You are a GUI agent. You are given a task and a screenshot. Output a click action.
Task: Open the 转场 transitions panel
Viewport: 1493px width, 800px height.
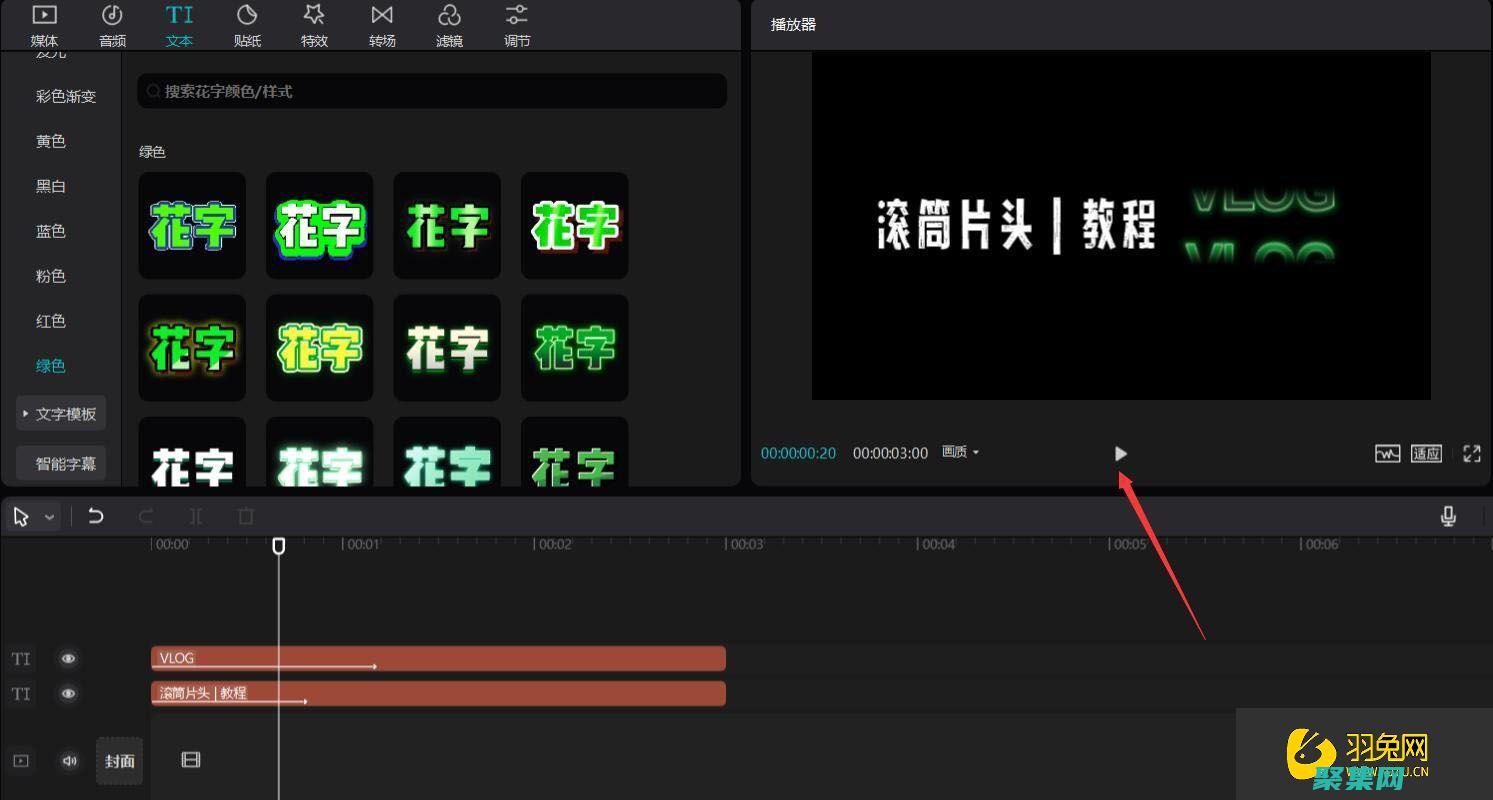(x=382, y=24)
